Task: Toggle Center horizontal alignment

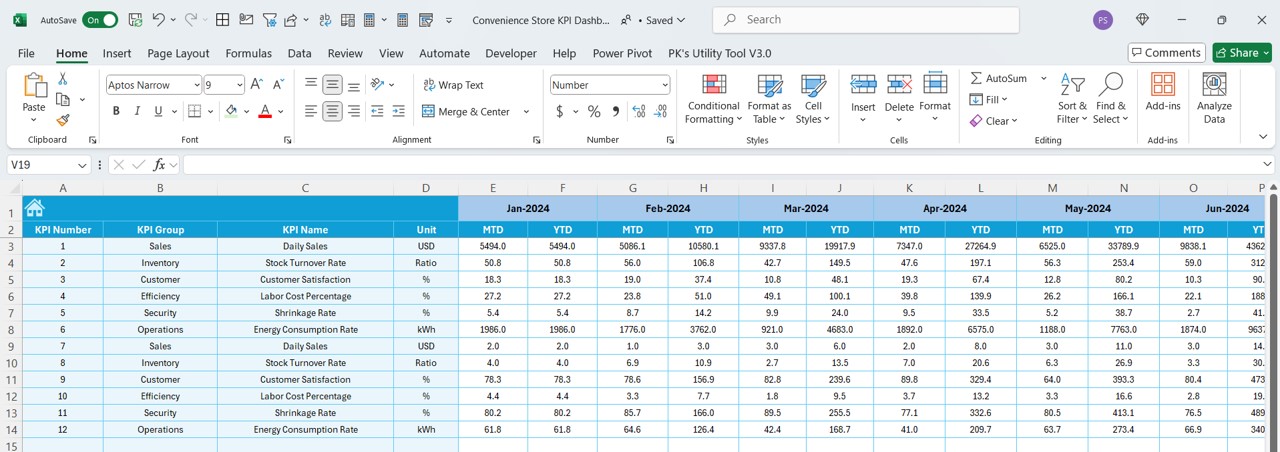Action: [333, 111]
